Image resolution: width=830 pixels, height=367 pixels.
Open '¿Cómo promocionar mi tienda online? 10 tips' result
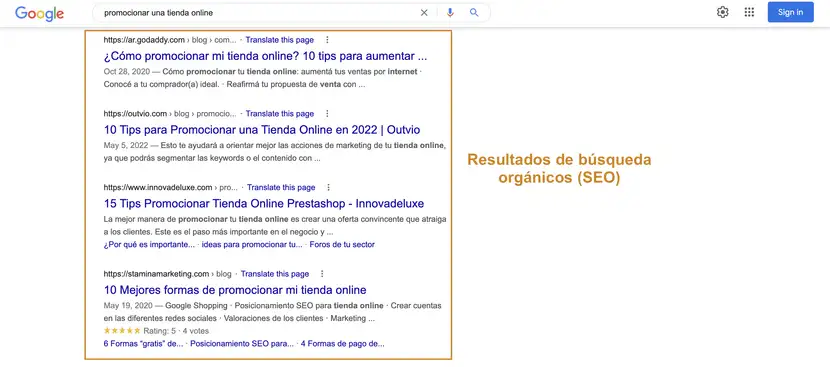click(x=265, y=56)
